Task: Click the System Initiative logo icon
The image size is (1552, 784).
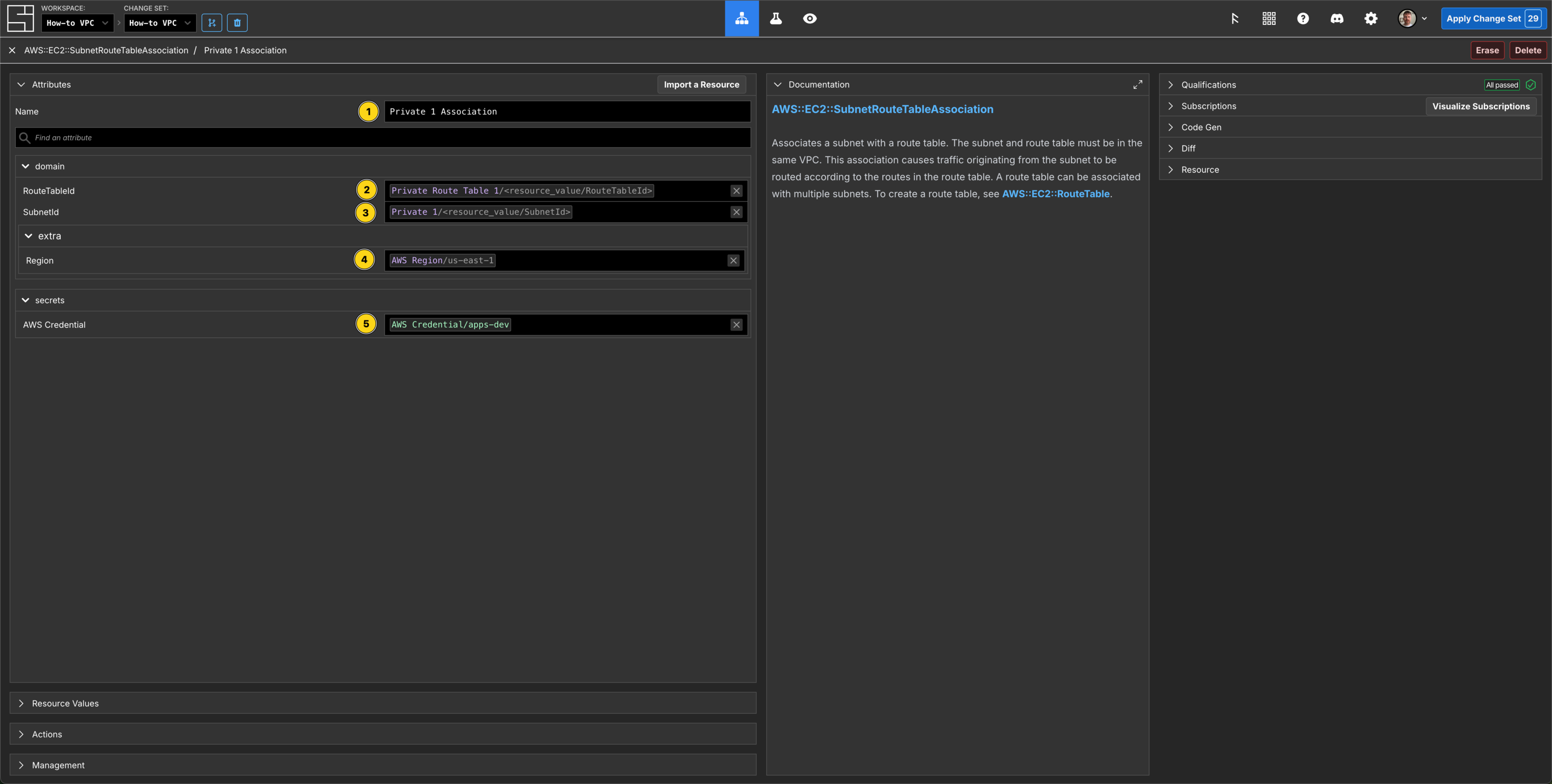Action: 20,18
